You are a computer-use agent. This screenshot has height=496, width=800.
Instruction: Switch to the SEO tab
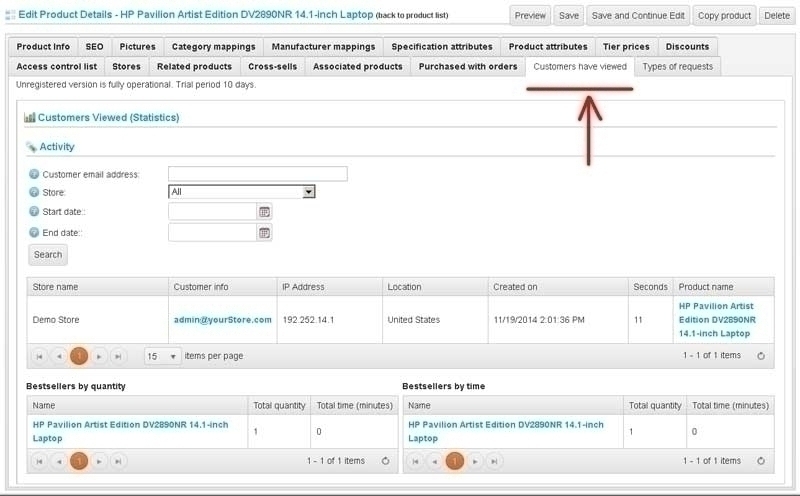94,46
